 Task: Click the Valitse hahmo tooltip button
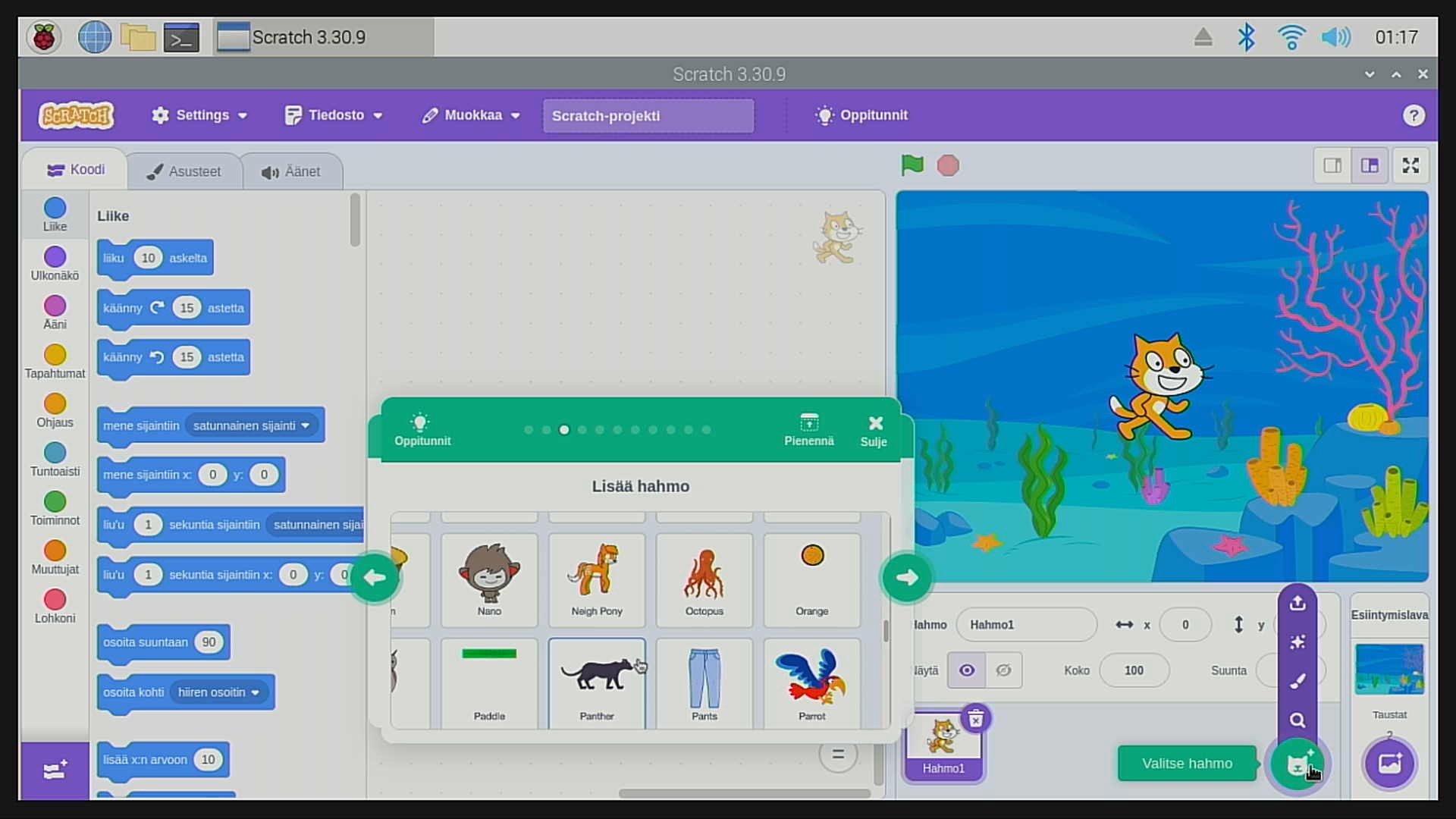pyautogui.click(x=1187, y=764)
